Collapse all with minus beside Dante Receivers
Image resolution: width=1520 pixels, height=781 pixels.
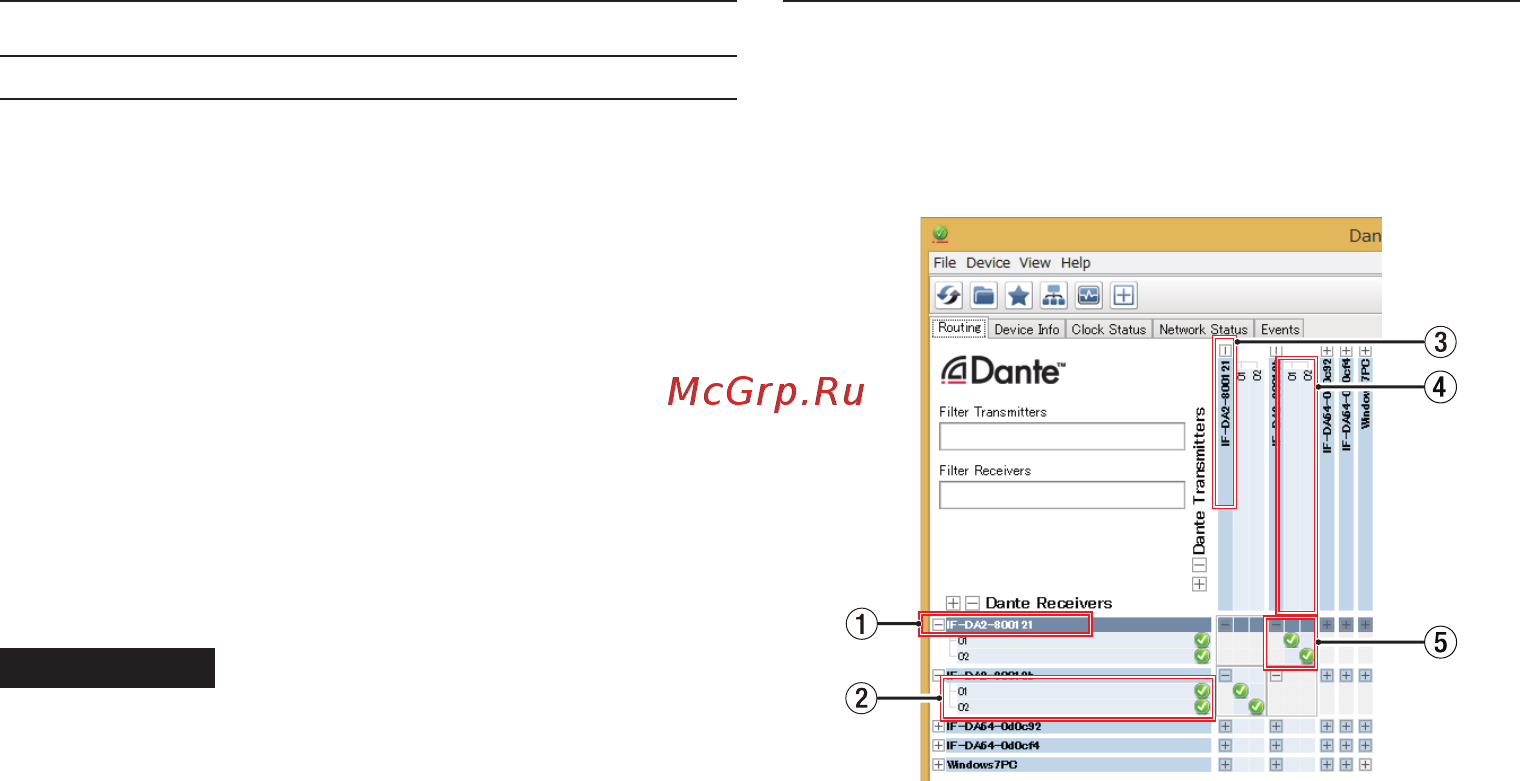(972, 603)
